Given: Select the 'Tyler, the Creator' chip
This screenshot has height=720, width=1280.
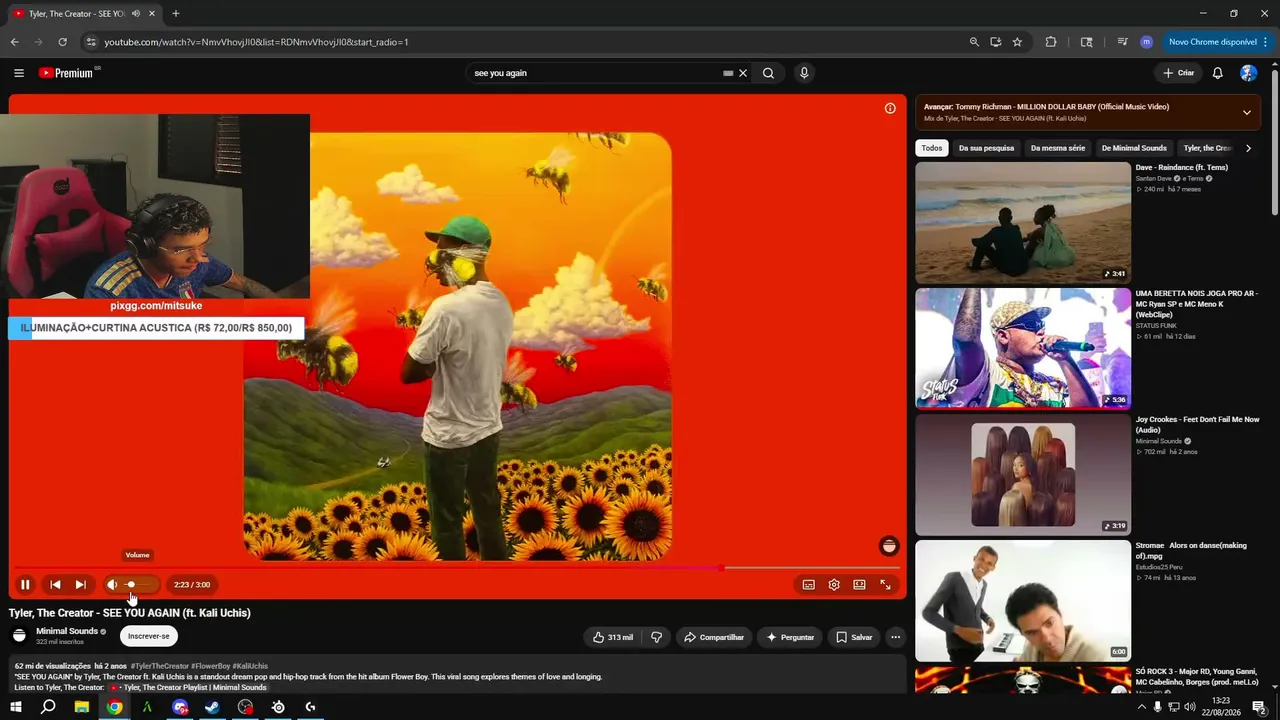Looking at the screenshot, I should (1207, 148).
